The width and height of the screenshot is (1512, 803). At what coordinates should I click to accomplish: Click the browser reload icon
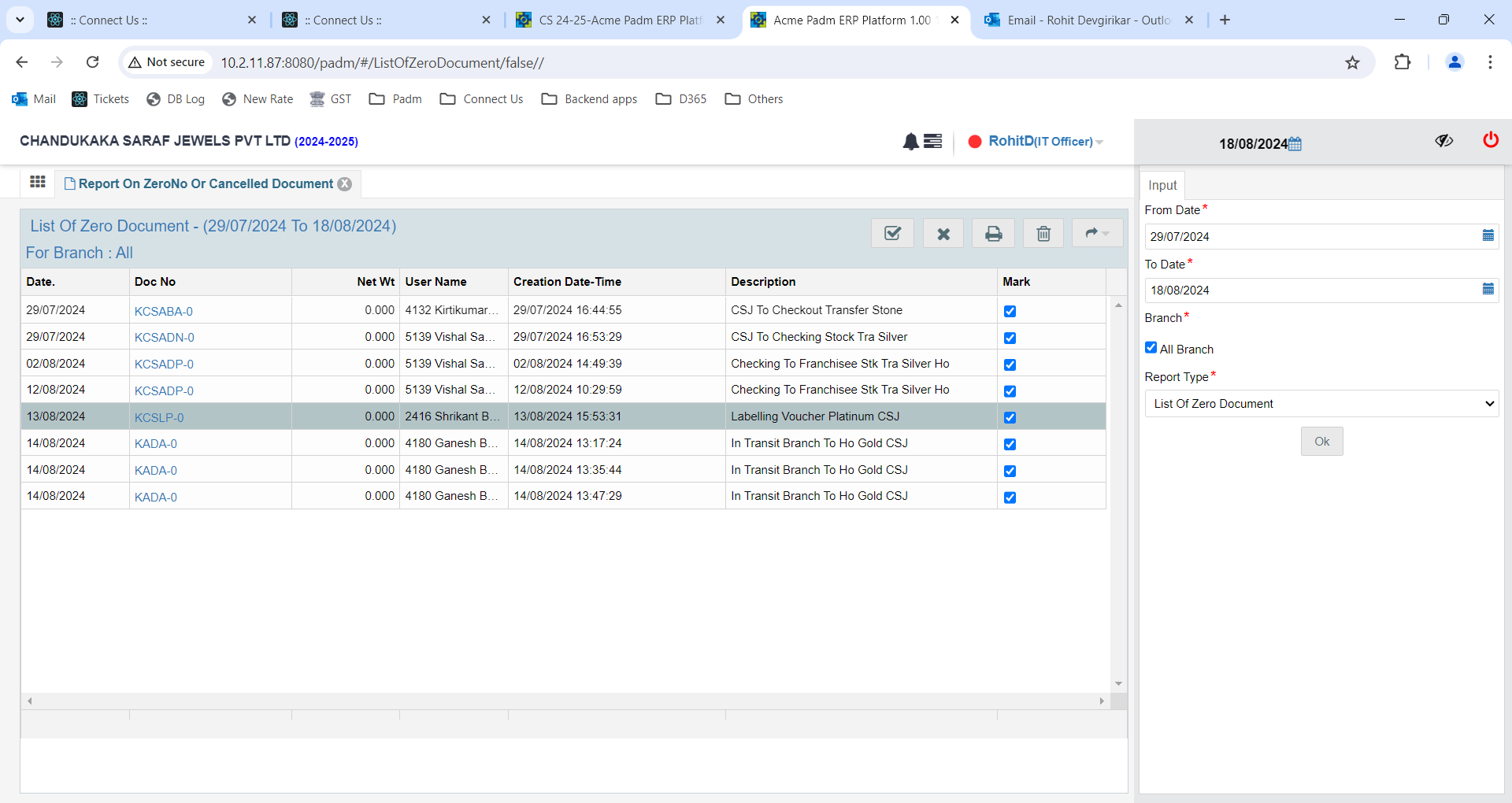pos(92,62)
